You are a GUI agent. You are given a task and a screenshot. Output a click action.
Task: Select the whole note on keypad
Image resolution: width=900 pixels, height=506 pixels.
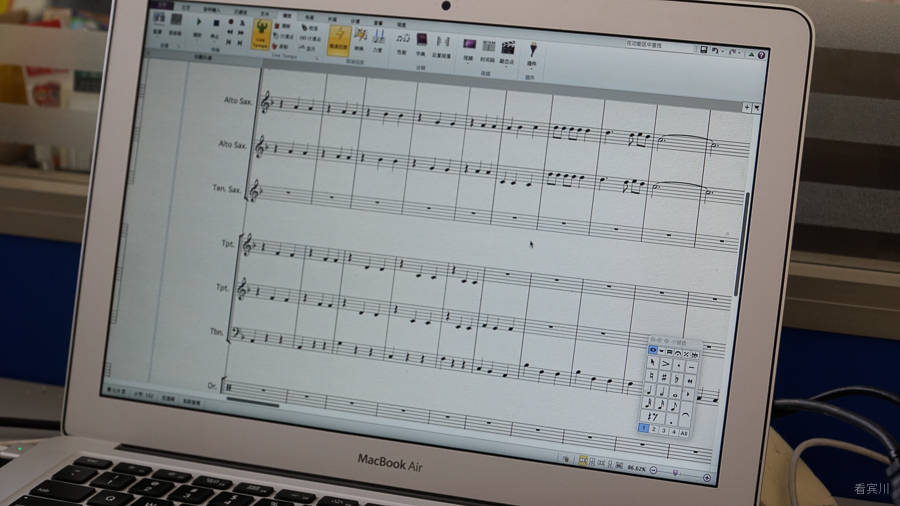click(675, 395)
